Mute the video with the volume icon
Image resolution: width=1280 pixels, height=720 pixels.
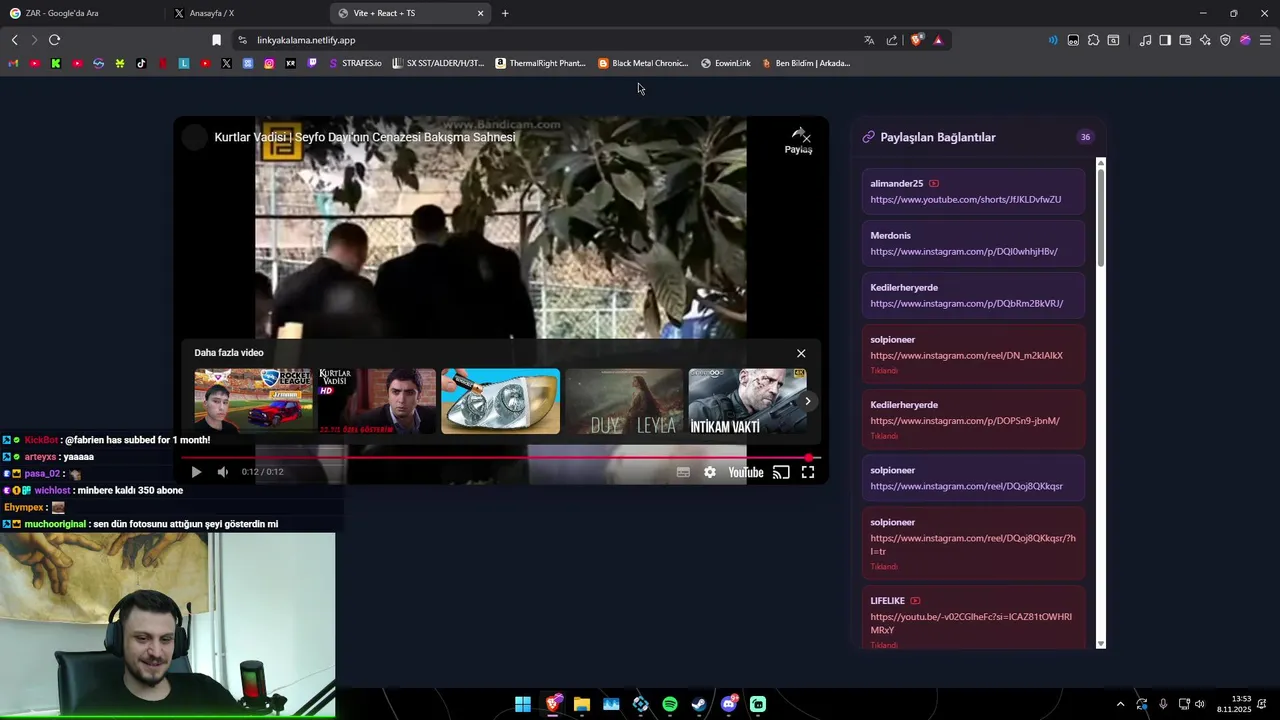(223, 472)
